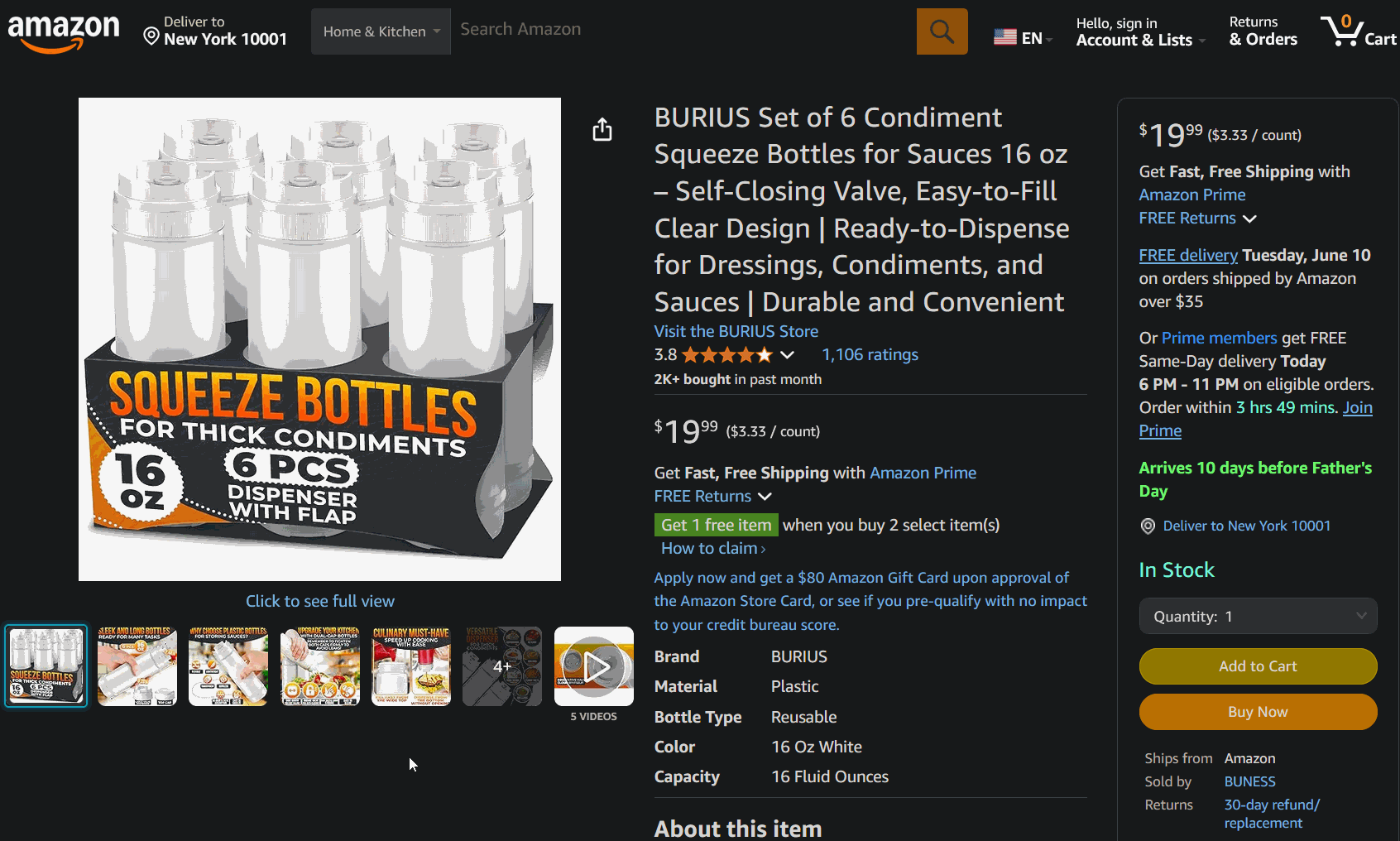Click the US flag language icon
1400x841 pixels.
point(1005,37)
